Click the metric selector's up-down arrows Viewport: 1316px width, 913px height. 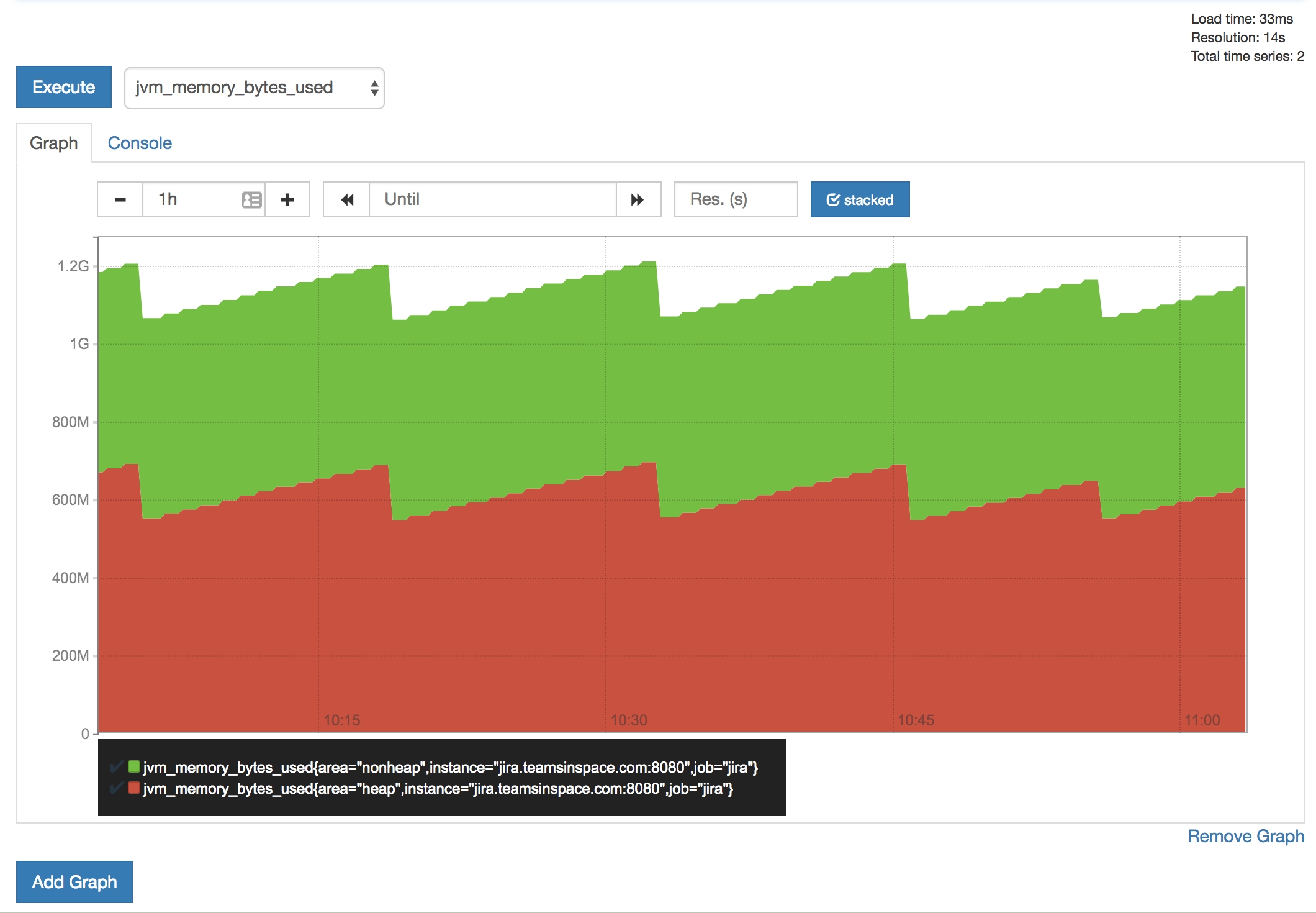coord(374,88)
